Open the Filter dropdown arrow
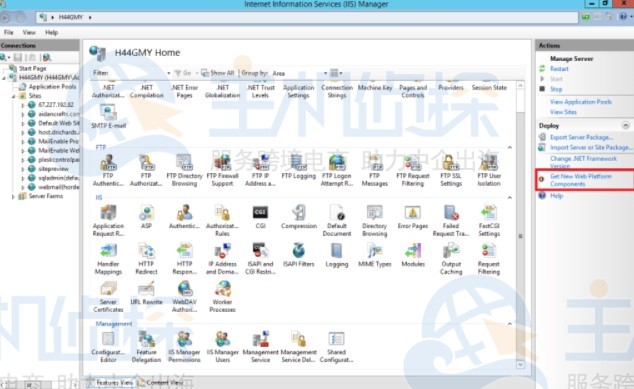634x389 pixels. coord(169,73)
